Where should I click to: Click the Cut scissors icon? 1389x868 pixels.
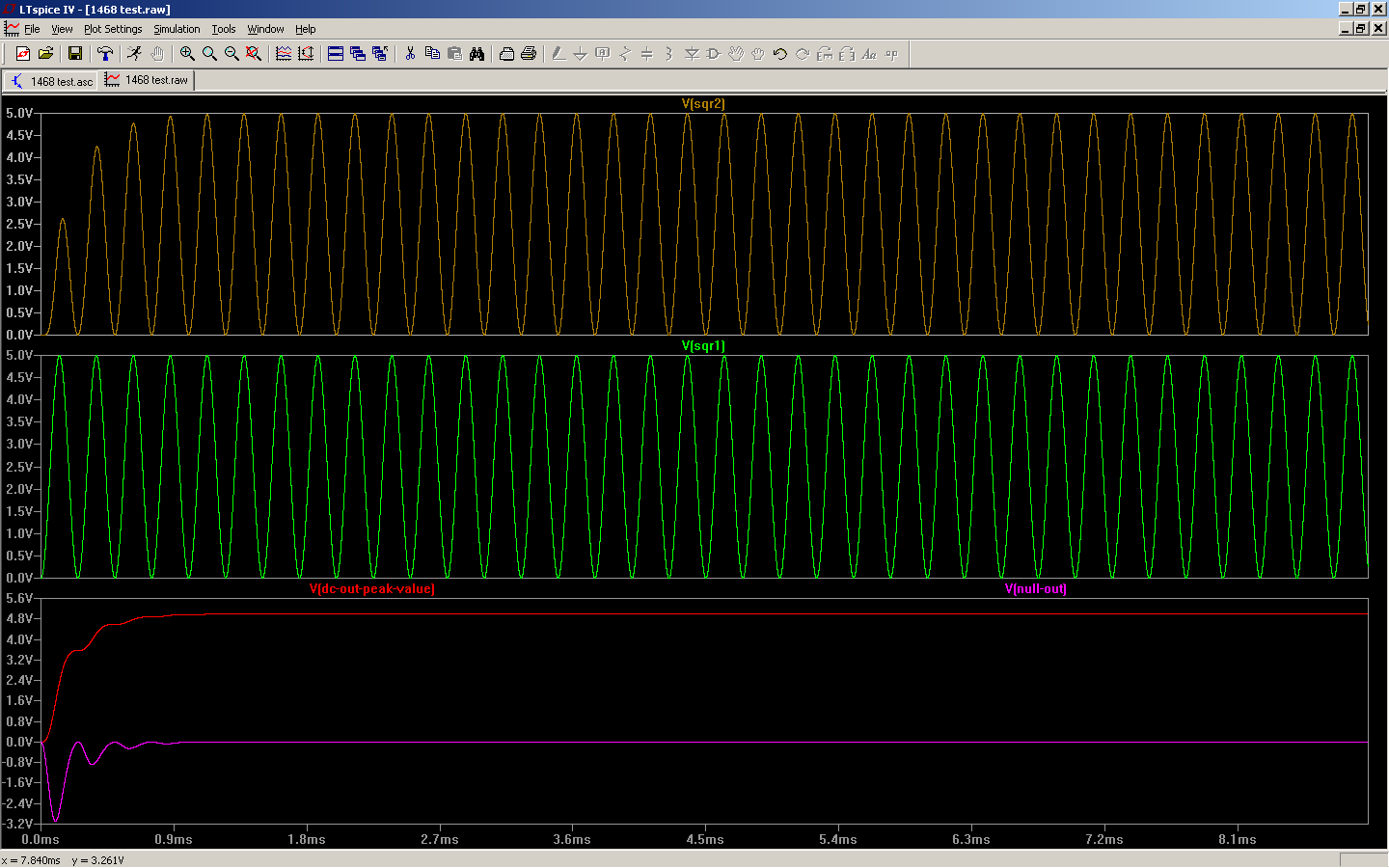[x=410, y=54]
